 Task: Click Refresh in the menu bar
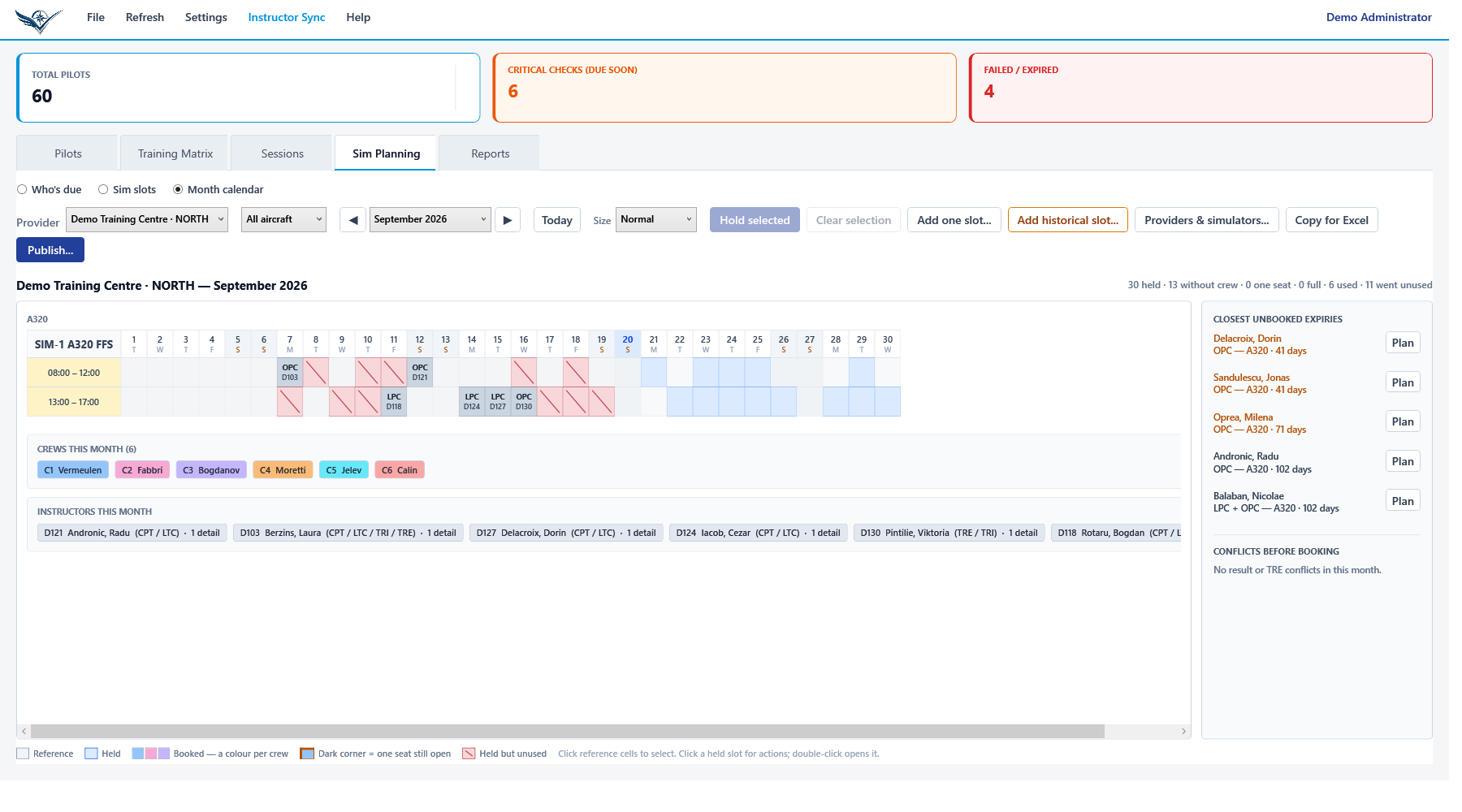145,17
